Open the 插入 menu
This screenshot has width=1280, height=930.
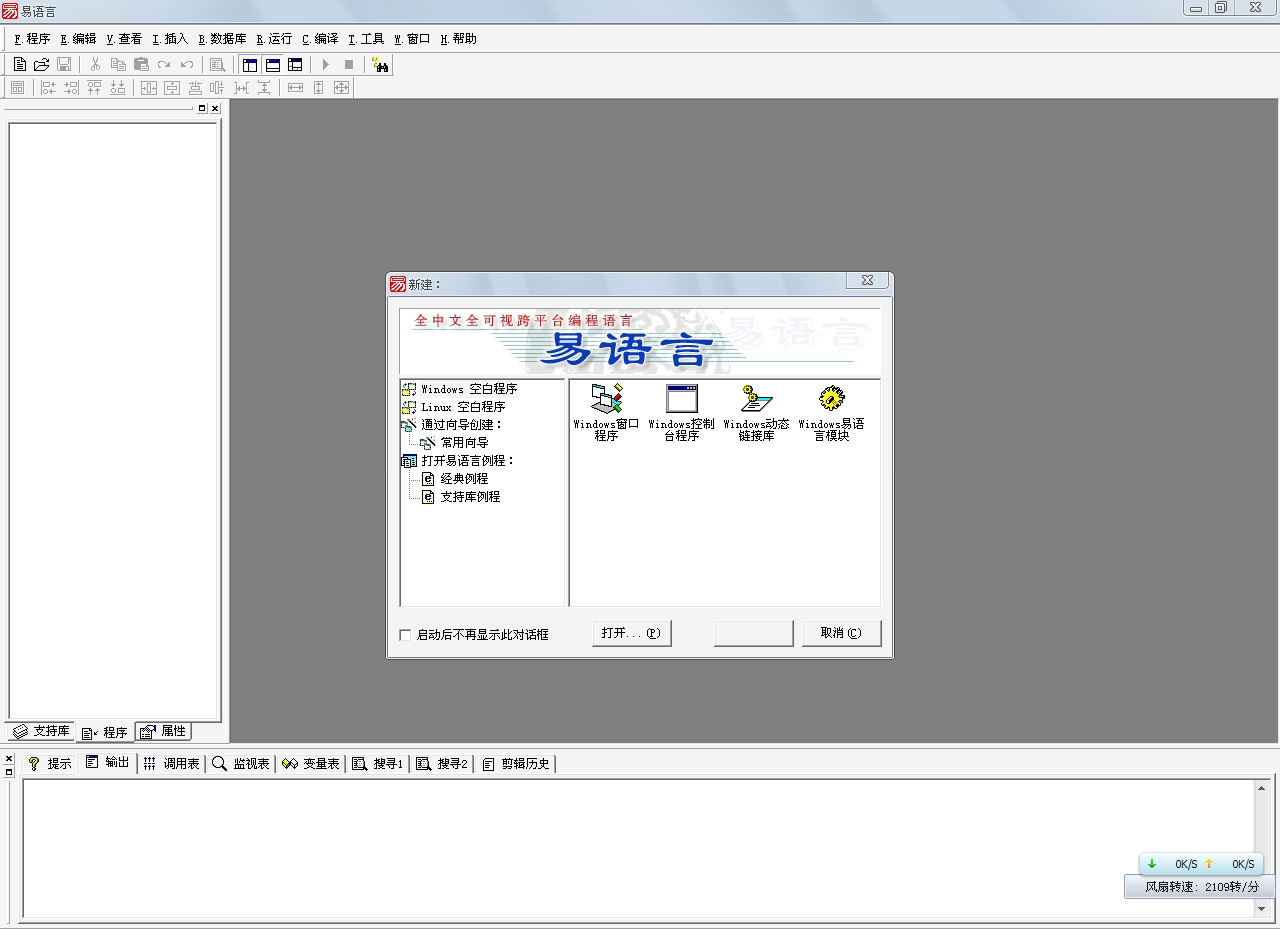tap(170, 39)
